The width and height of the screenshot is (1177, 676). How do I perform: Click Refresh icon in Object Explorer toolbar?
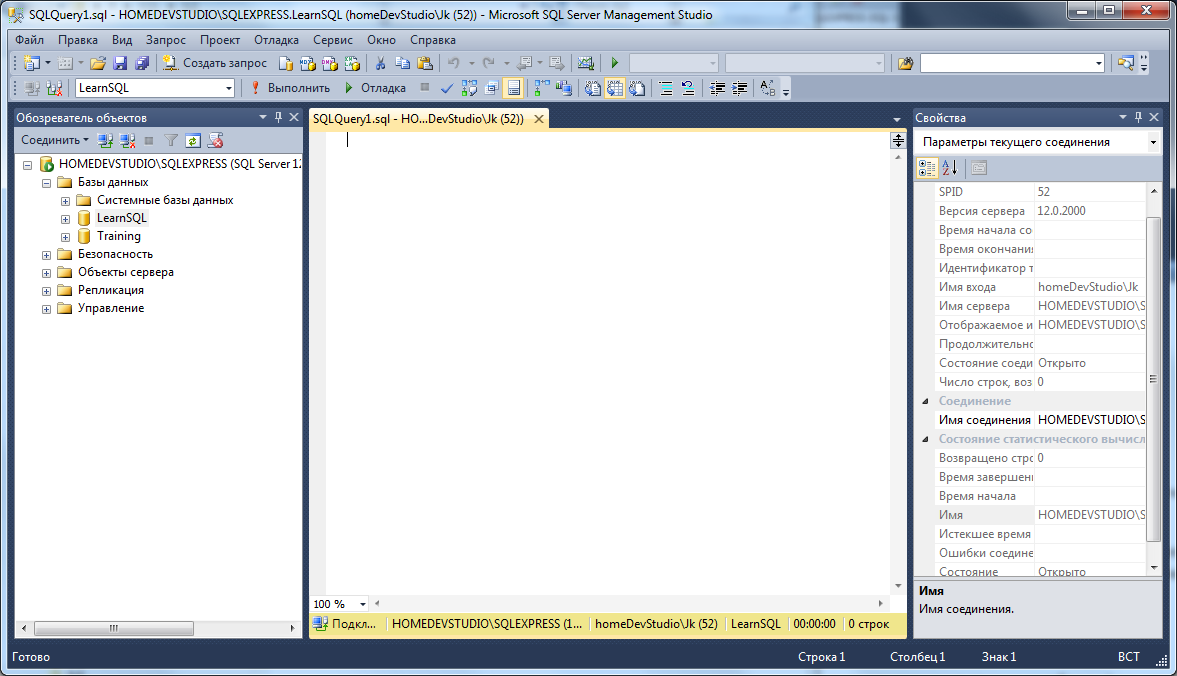click(193, 140)
